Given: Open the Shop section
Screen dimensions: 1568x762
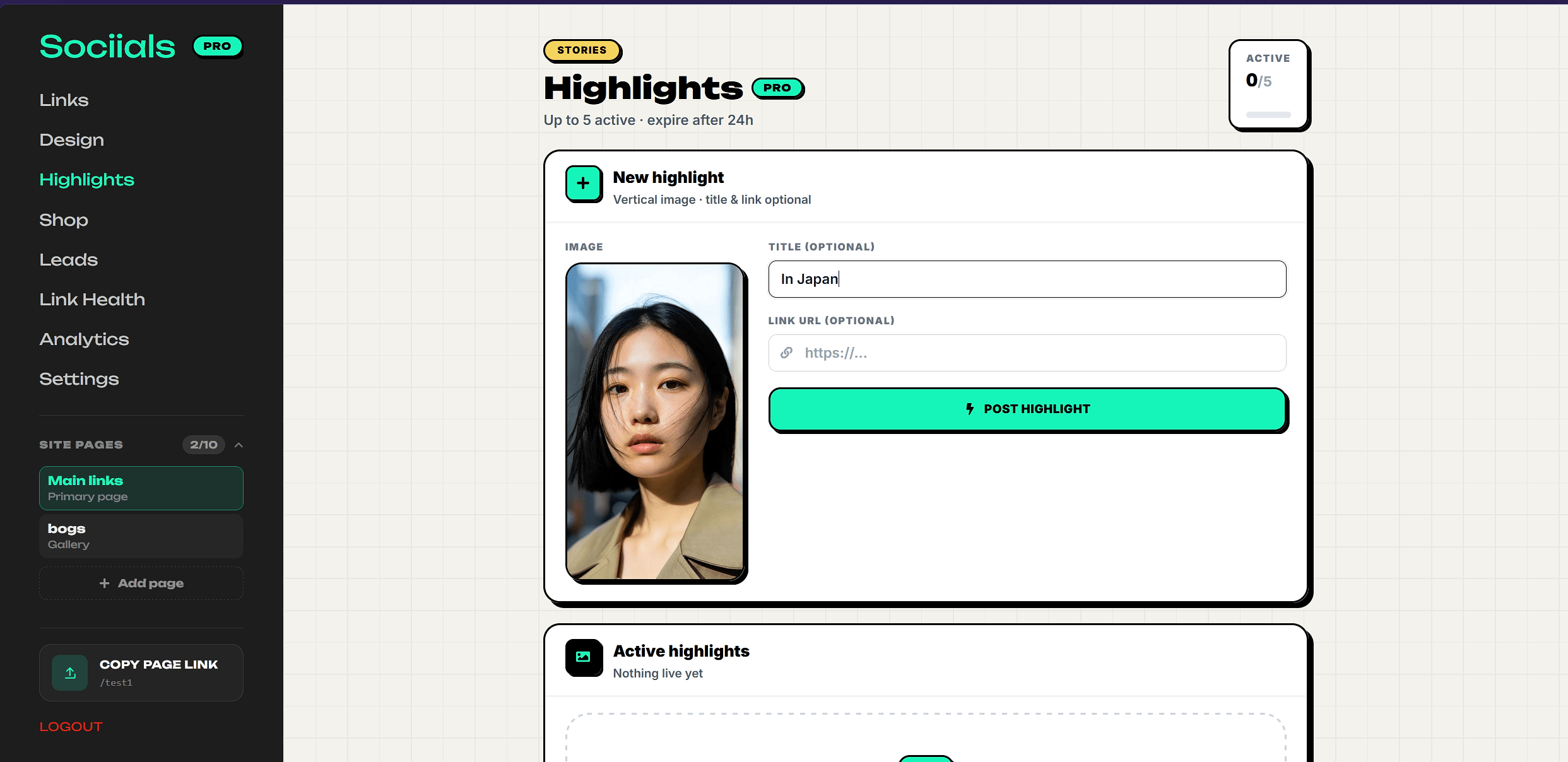Looking at the screenshot, I should pos(63,220).
